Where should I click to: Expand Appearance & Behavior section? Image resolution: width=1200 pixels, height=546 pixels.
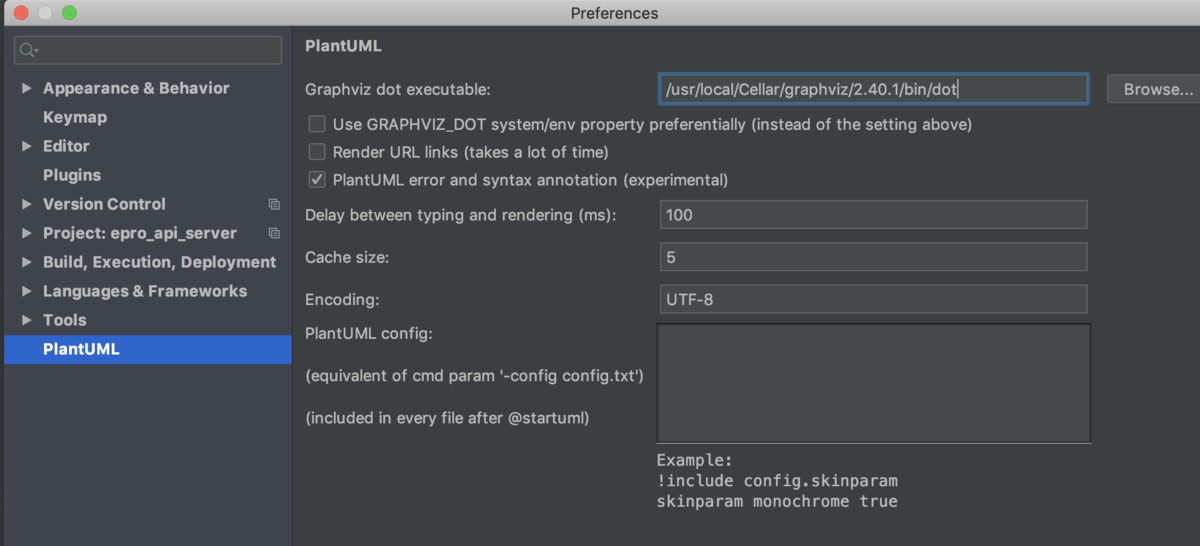click(x=27, y=88)
